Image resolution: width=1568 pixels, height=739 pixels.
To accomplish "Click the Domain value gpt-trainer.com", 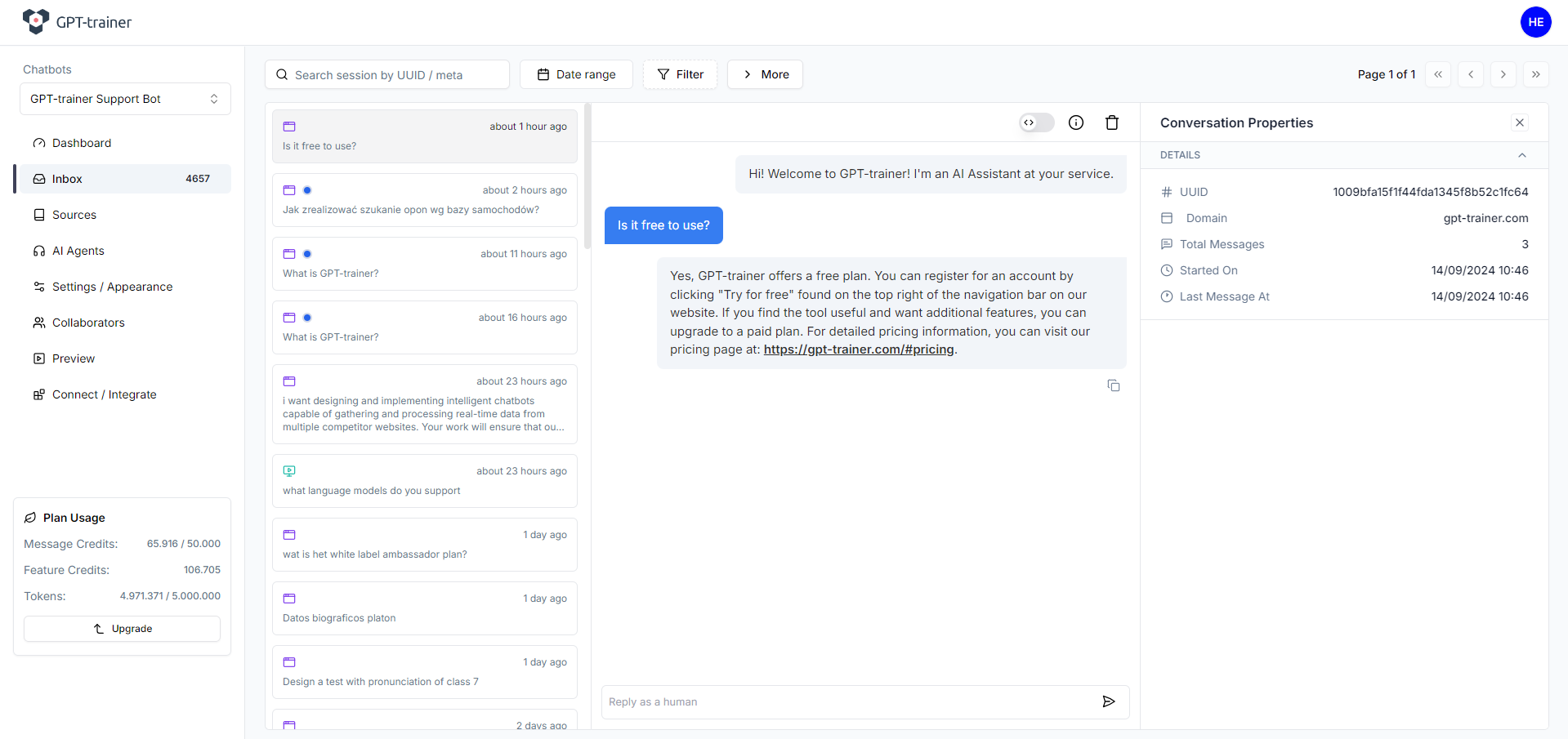I will 1485,218.
